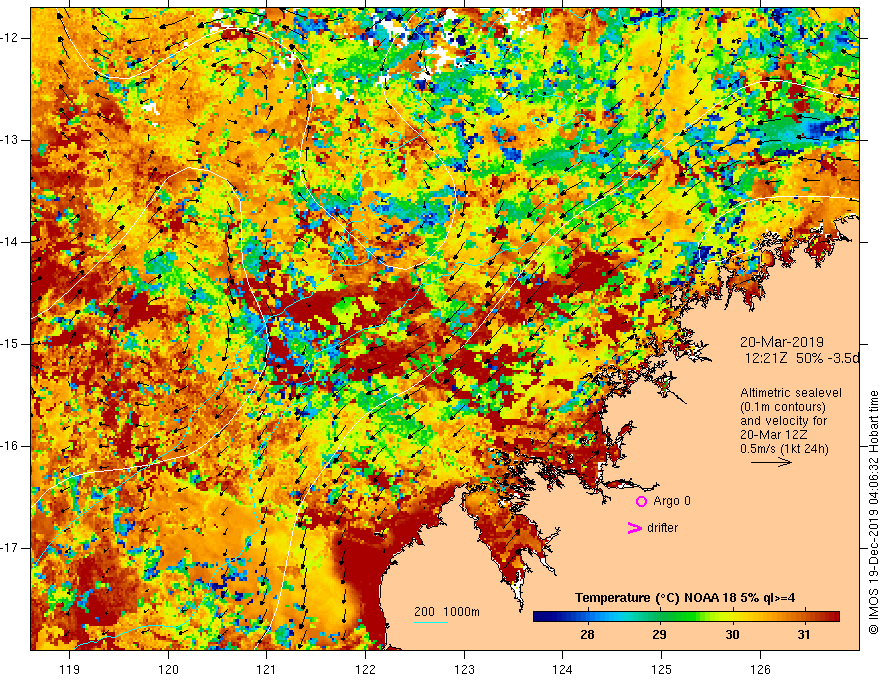This screenshot has height=680, width=880.
Task: Click the temperature color bar legend
Action: [x=686, y=617]
